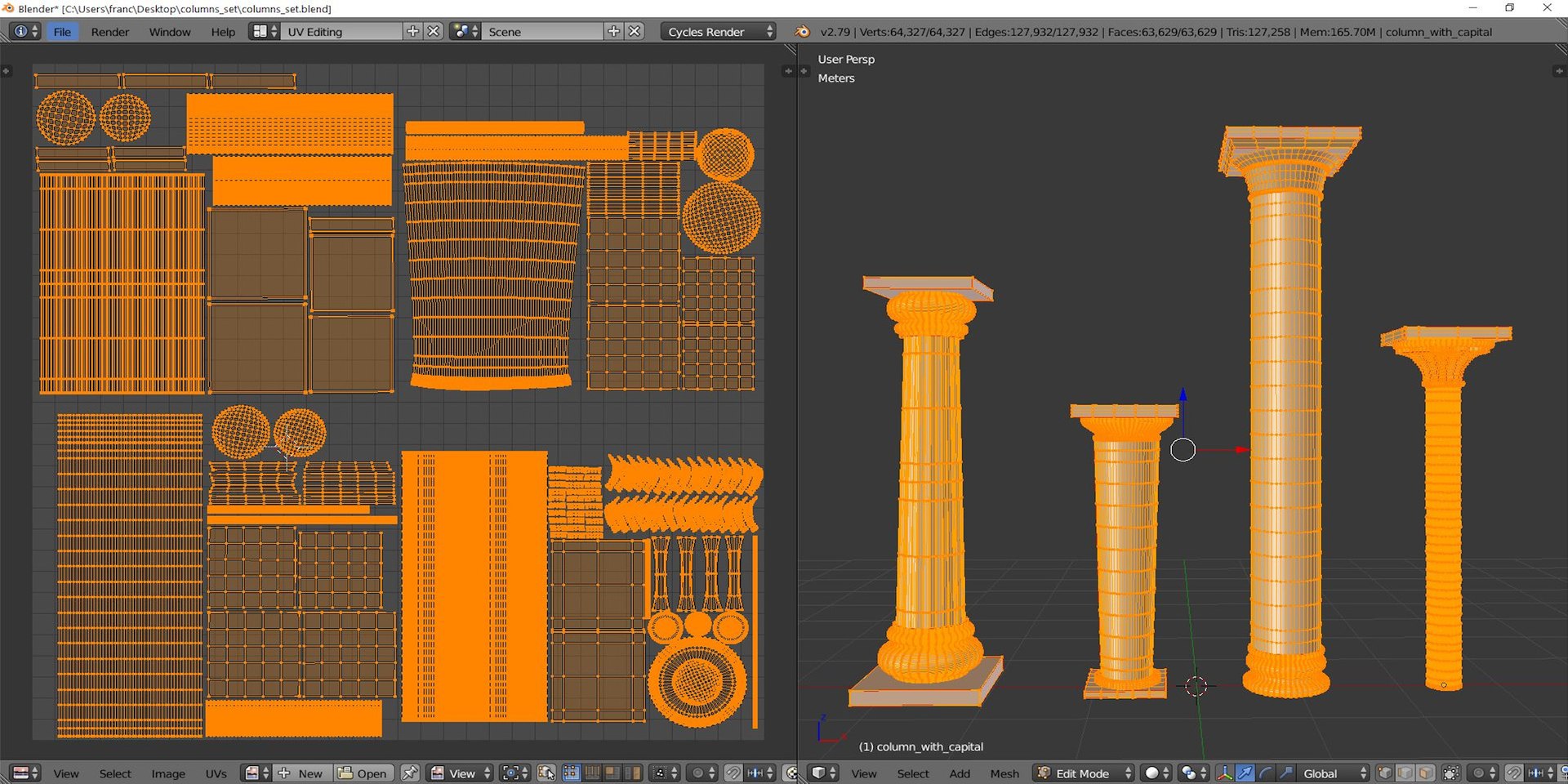
Task: Delete the active Scene with X icon
Action: coord(635,31)
